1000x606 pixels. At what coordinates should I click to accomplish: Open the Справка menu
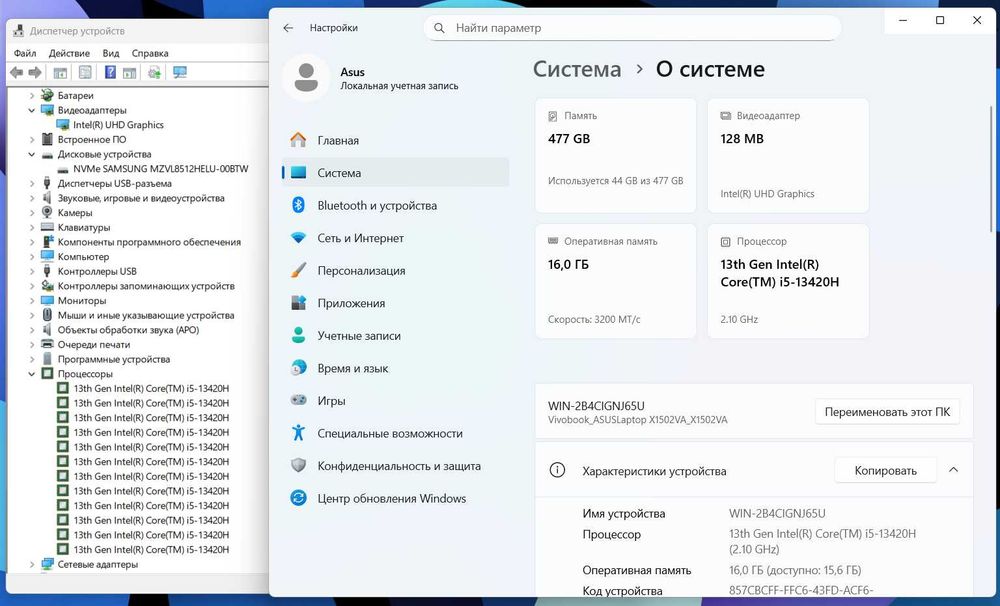tap(150, 53)
